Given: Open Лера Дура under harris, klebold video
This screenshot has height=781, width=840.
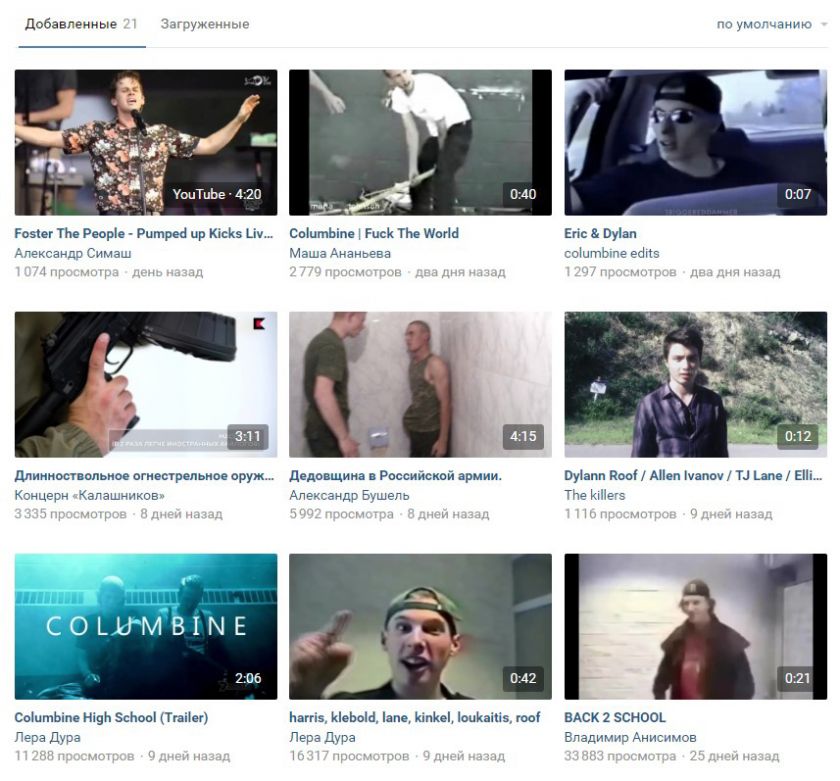Looking at the screenshot, I should coord(322,738).
